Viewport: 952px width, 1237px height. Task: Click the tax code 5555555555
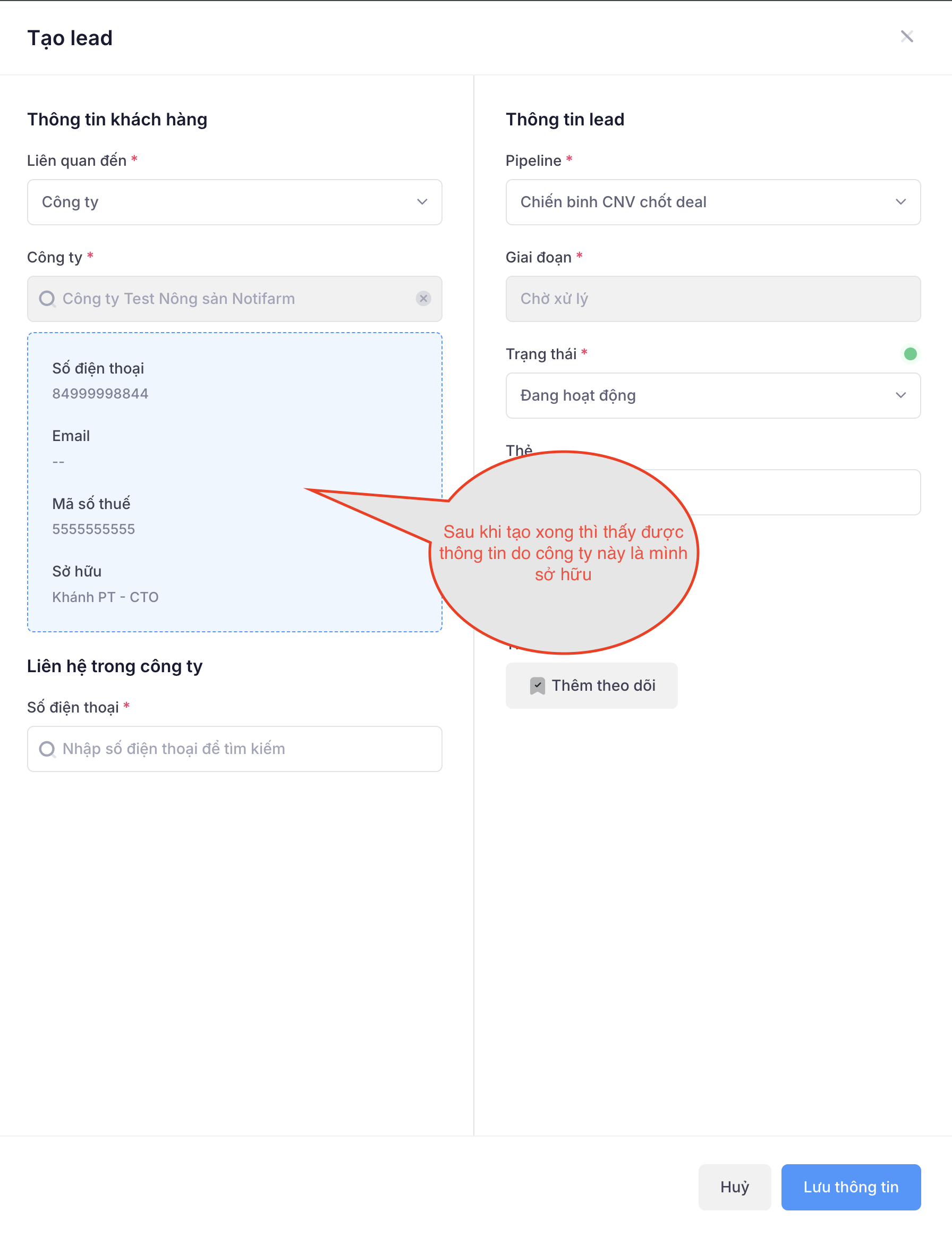(x=93, y=529)
